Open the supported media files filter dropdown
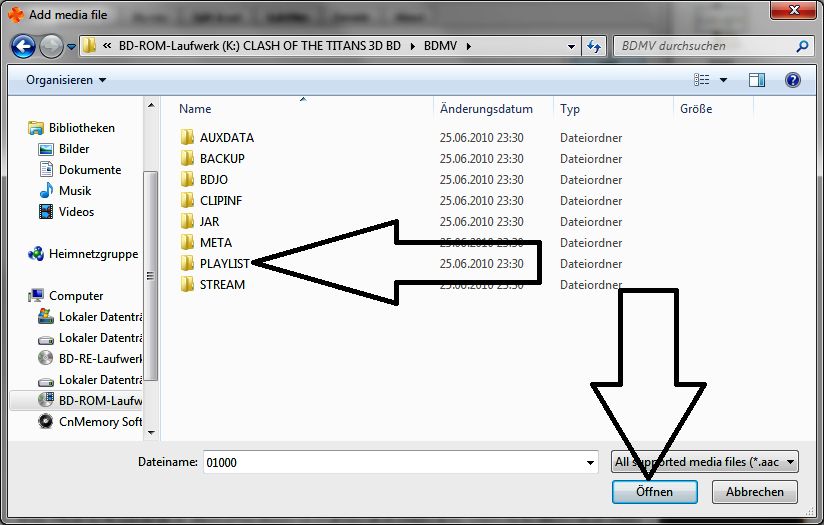This screenshot has height=525, width=824. pos(705,462)
